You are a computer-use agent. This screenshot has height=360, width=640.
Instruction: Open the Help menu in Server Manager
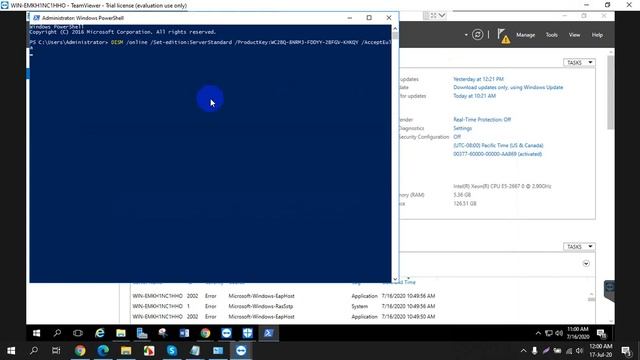(x=597, y=35)
